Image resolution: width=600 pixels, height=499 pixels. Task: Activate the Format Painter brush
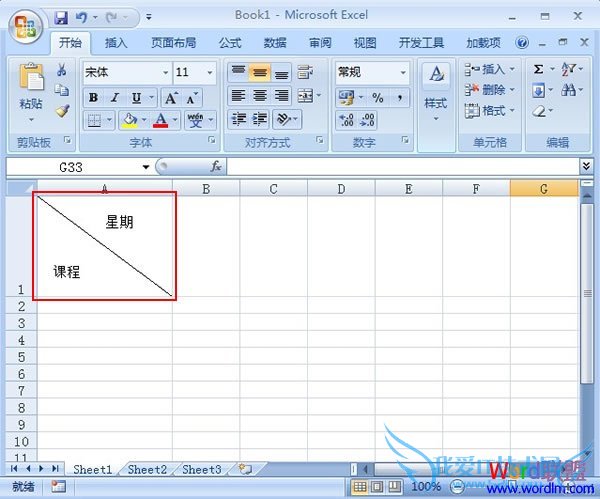click(x=62, y=111)
